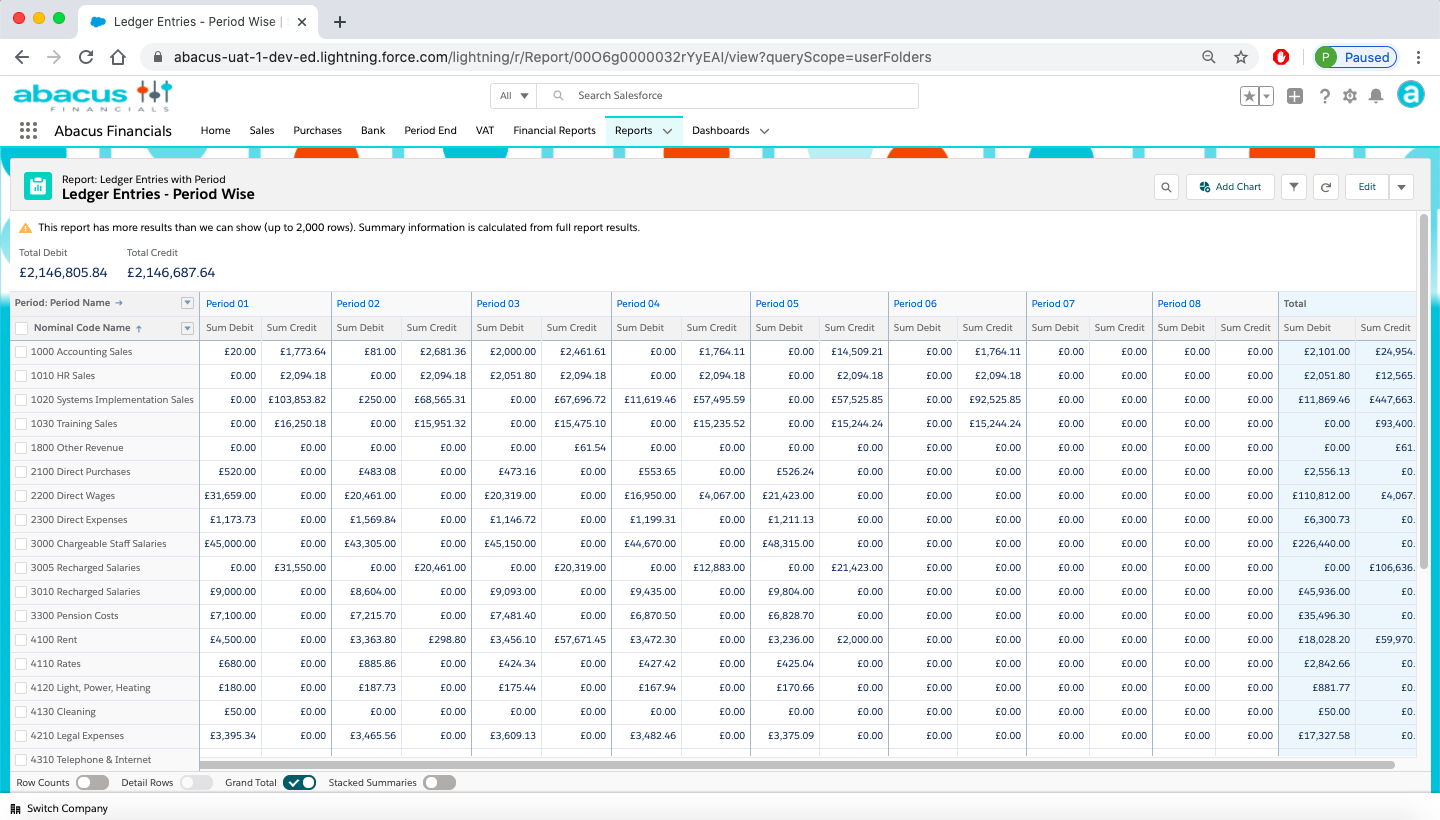Open Salesforce Setup gear icon

(1349, 95)
